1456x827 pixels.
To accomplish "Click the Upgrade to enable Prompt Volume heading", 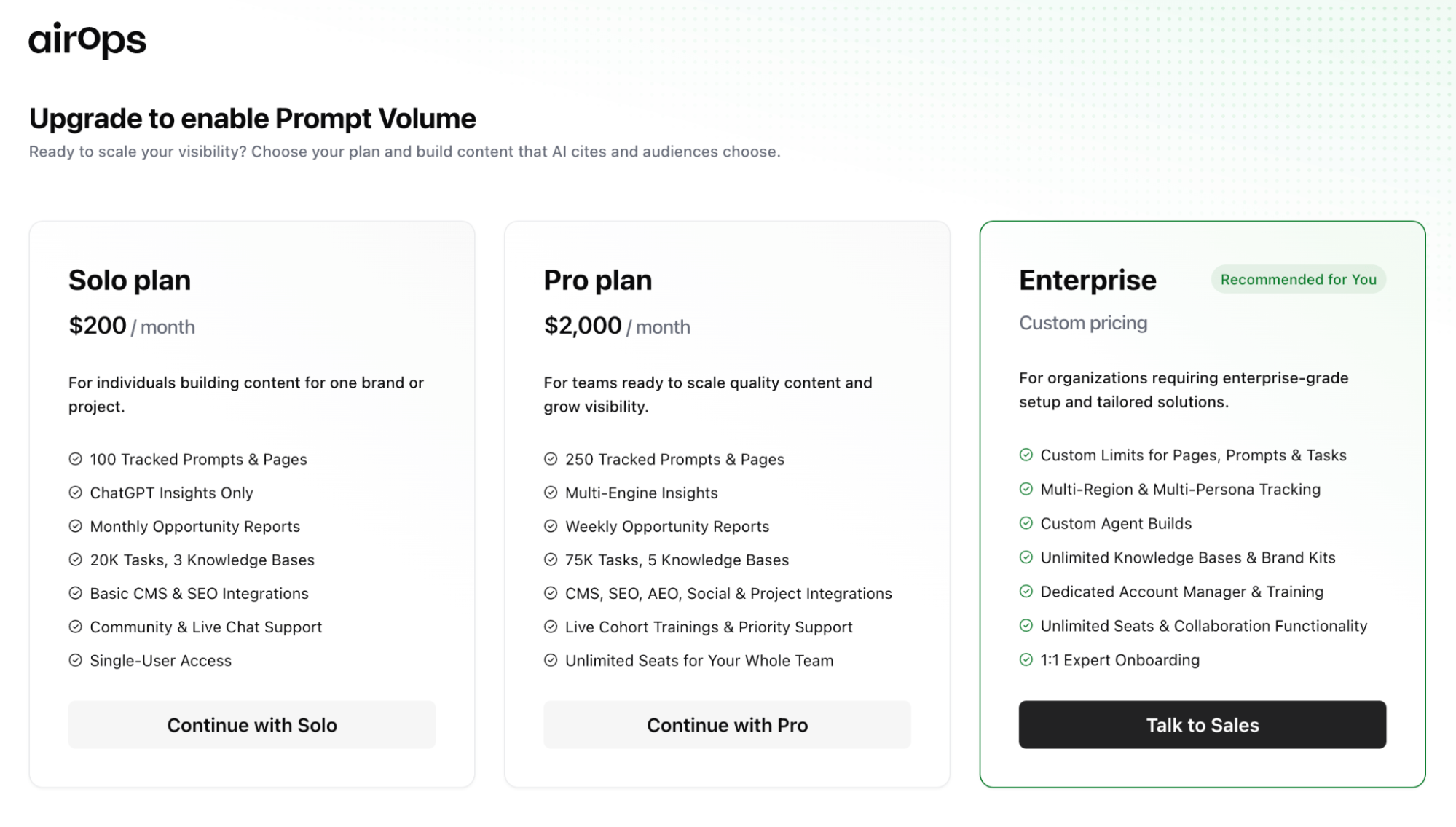I will pos(252,119).
